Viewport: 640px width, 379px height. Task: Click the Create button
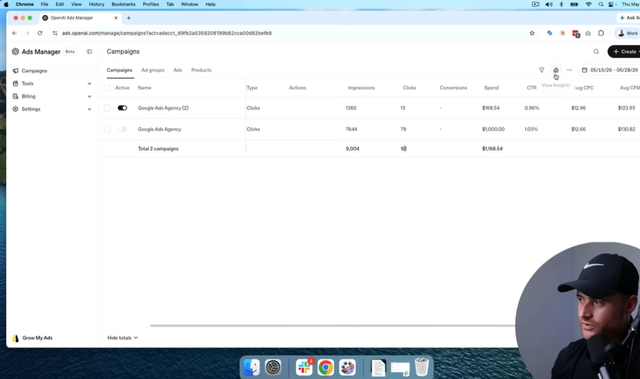(624, 51)
